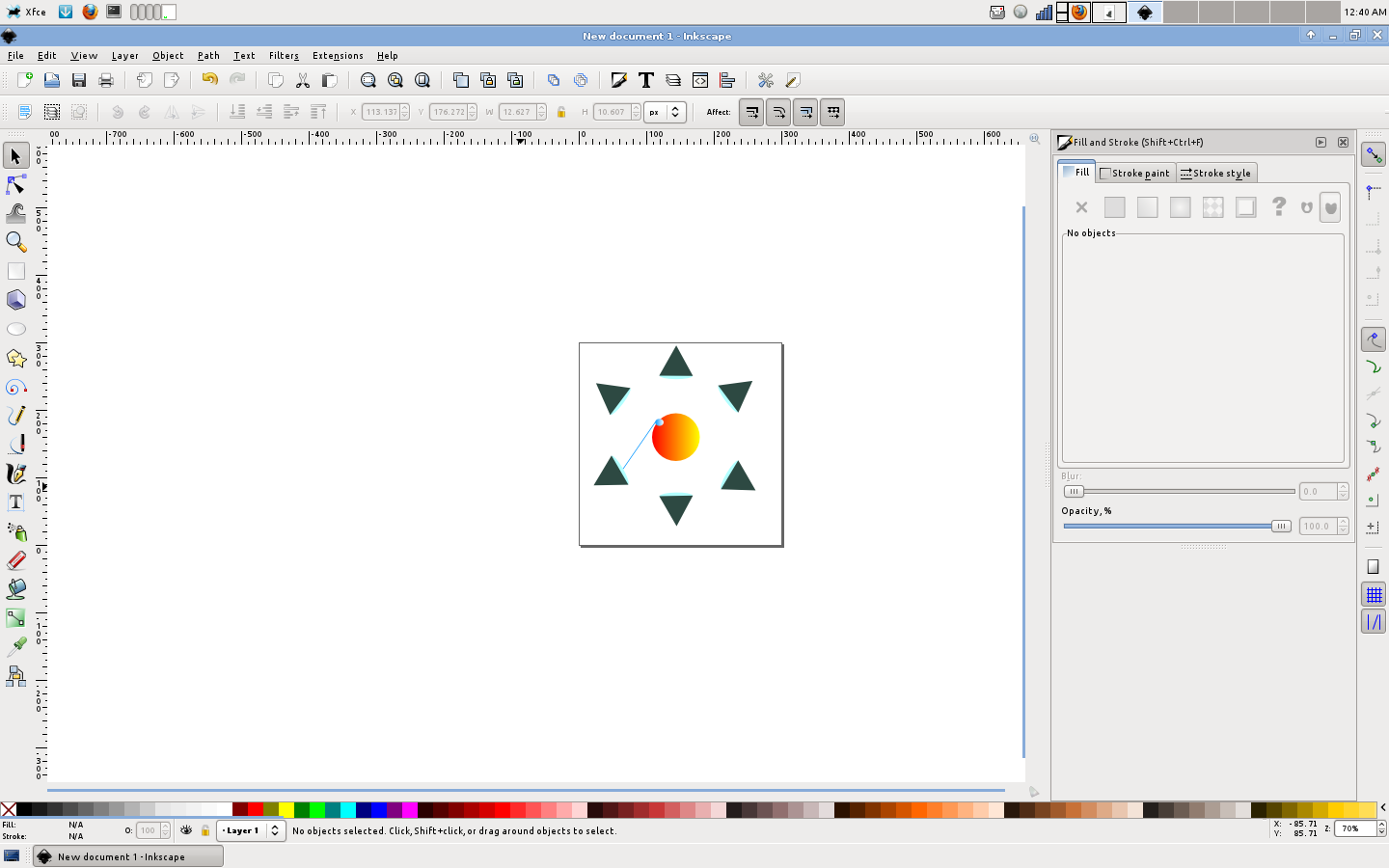
Task: Switch to the Stroke style tab
Action: 1215,173
